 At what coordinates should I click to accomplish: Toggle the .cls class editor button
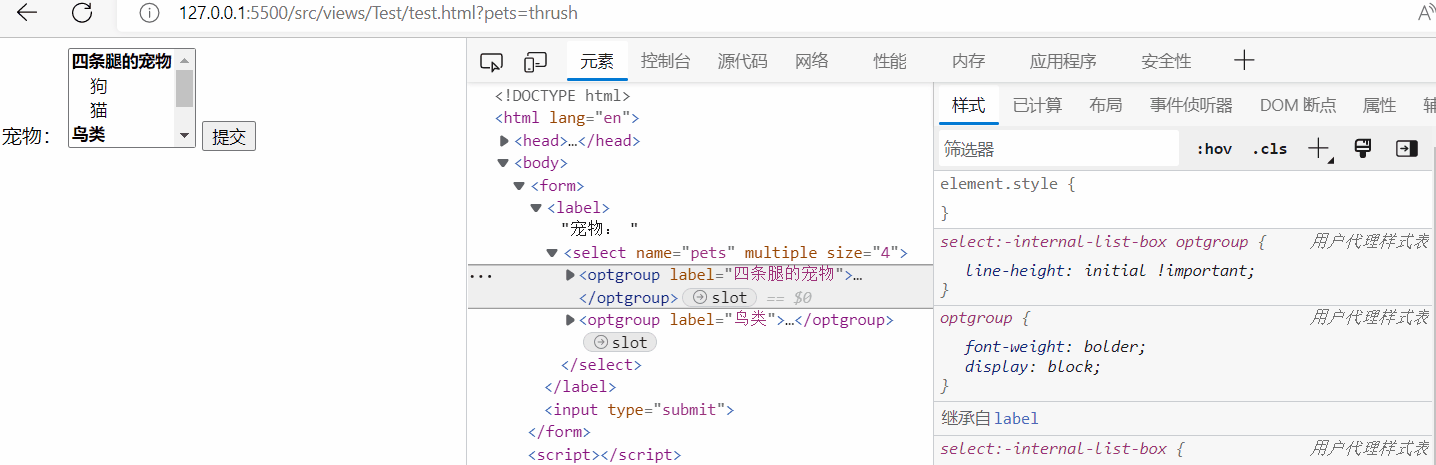pos(1270,149)
